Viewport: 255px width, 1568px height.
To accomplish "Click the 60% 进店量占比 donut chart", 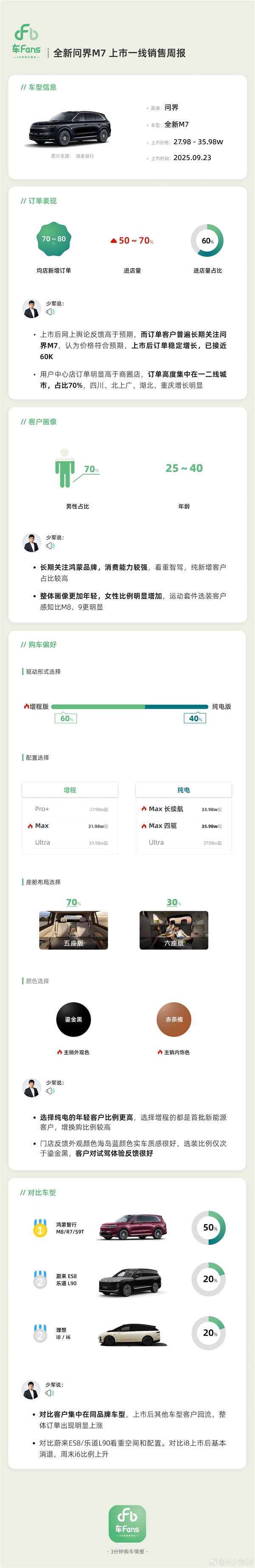I will [207, 241].
